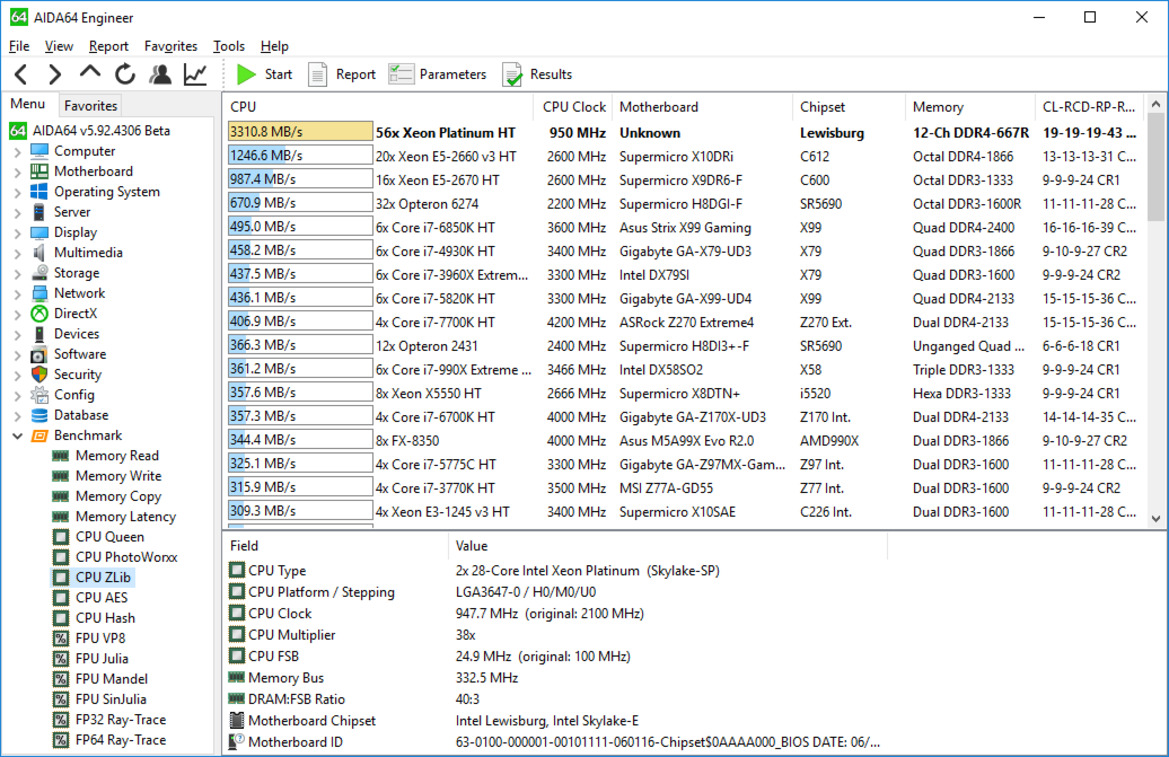Select the CPU Queen benchmark icon
This screenshot has height=757, width=1169.
coord(61,537)
